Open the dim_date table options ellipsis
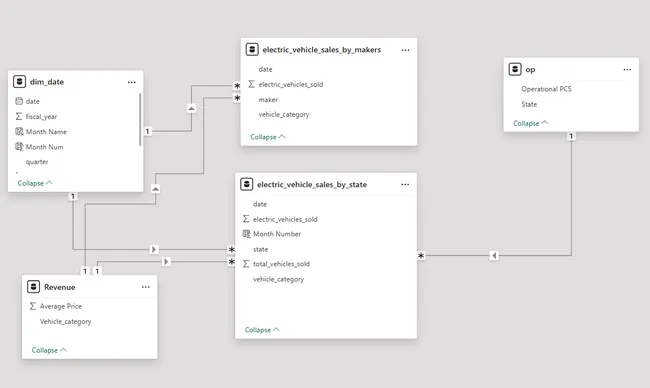 point(131,82)
